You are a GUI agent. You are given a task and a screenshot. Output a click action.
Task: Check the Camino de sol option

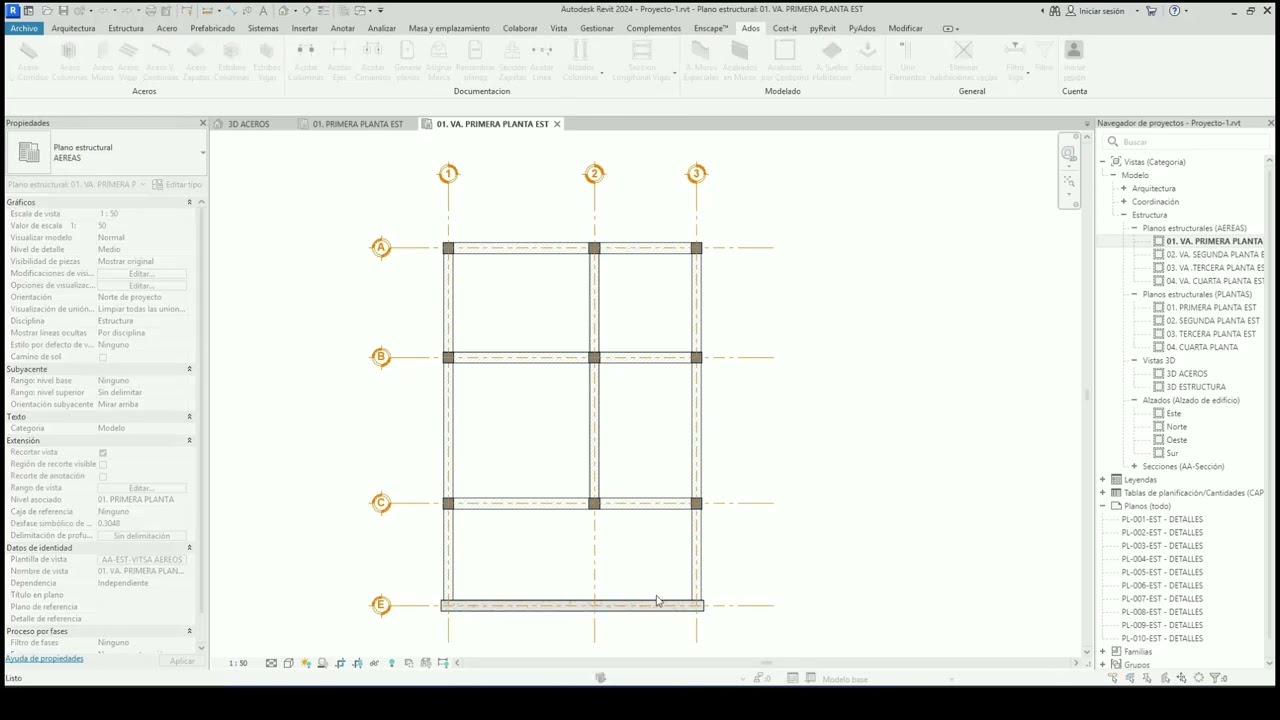click(x=102, y=357)
